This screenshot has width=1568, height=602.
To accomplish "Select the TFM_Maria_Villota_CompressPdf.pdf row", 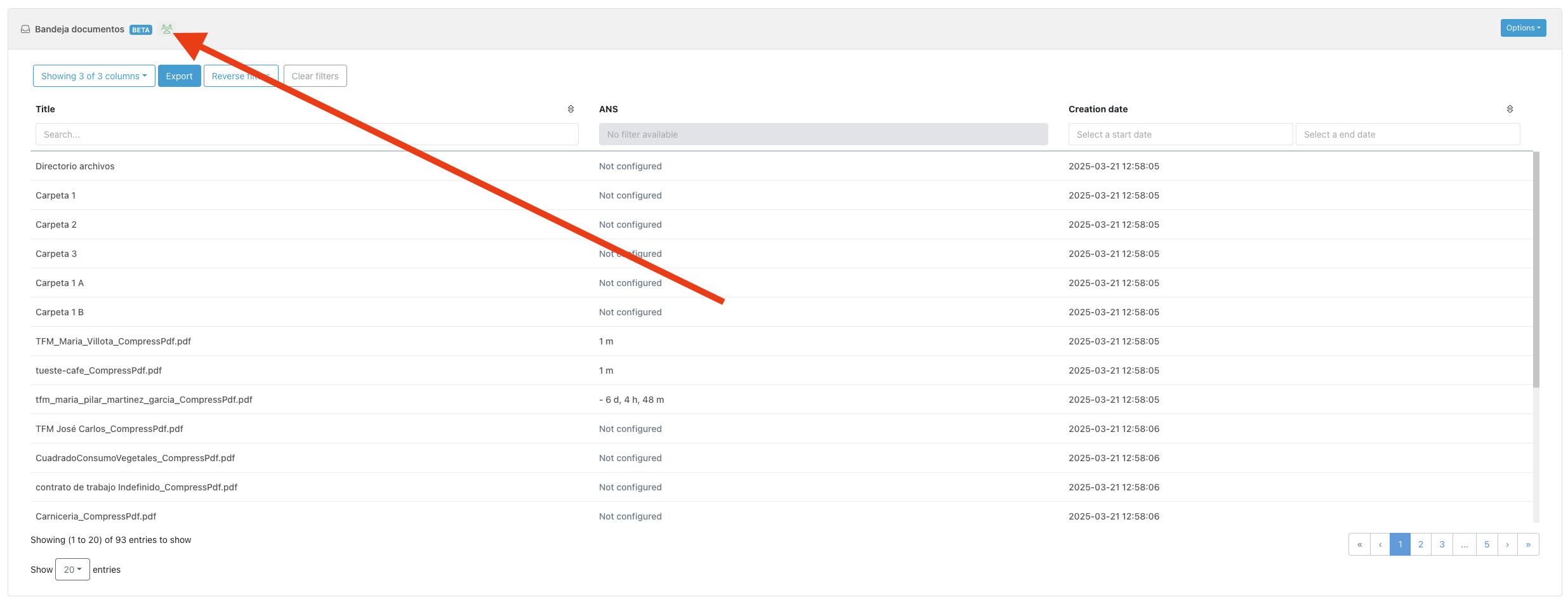I will 114,341.
